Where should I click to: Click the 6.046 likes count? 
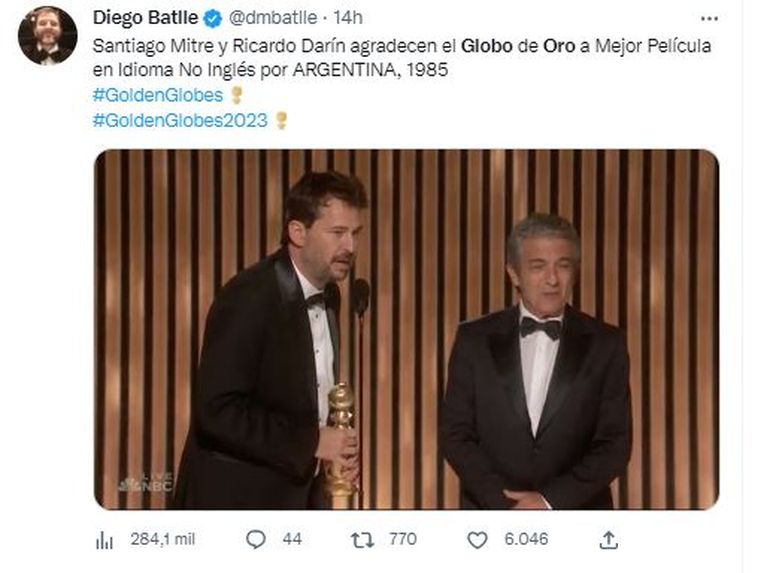(525, 540)
